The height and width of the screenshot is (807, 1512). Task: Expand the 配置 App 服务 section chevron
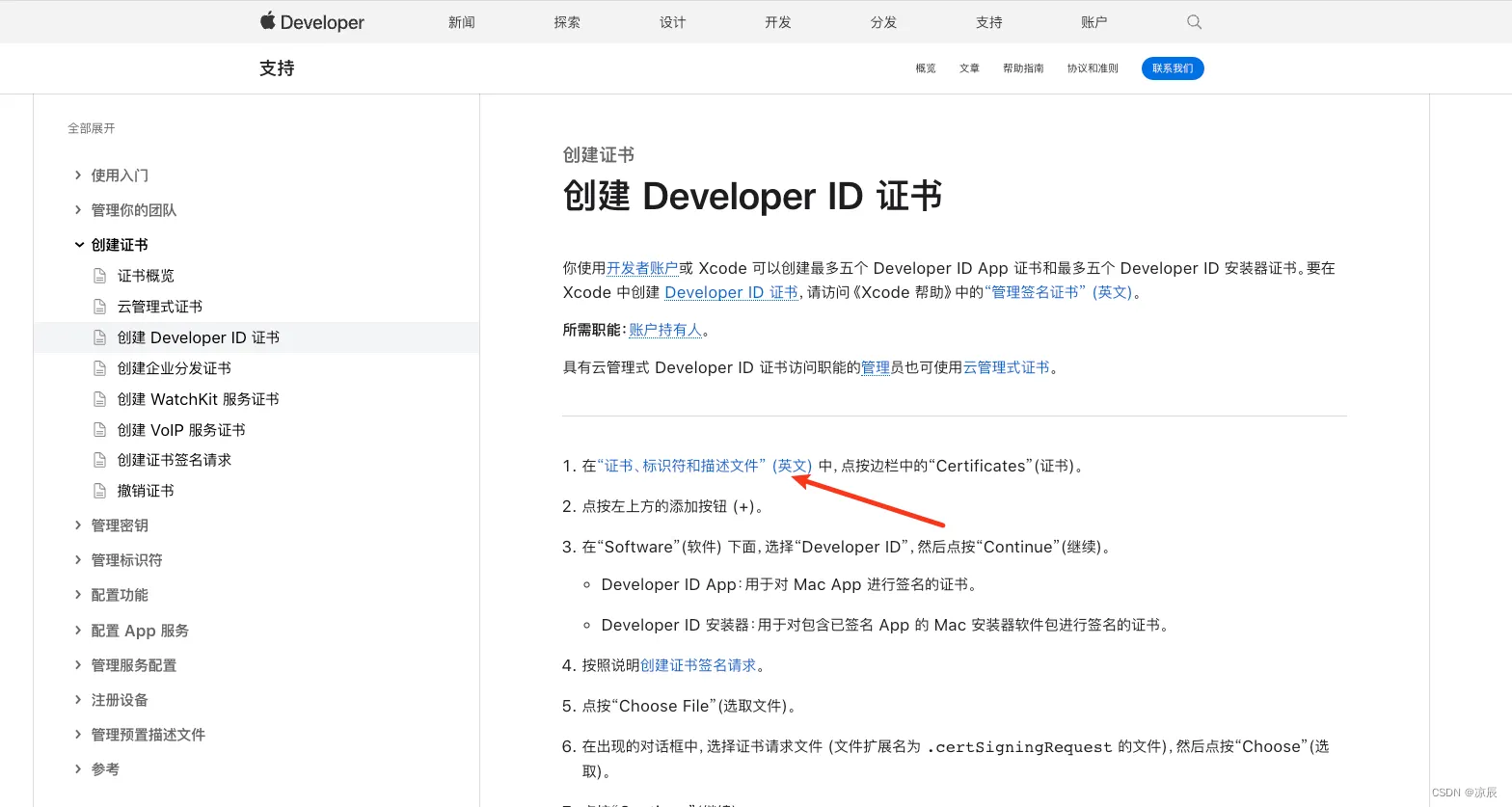point(78,630)
